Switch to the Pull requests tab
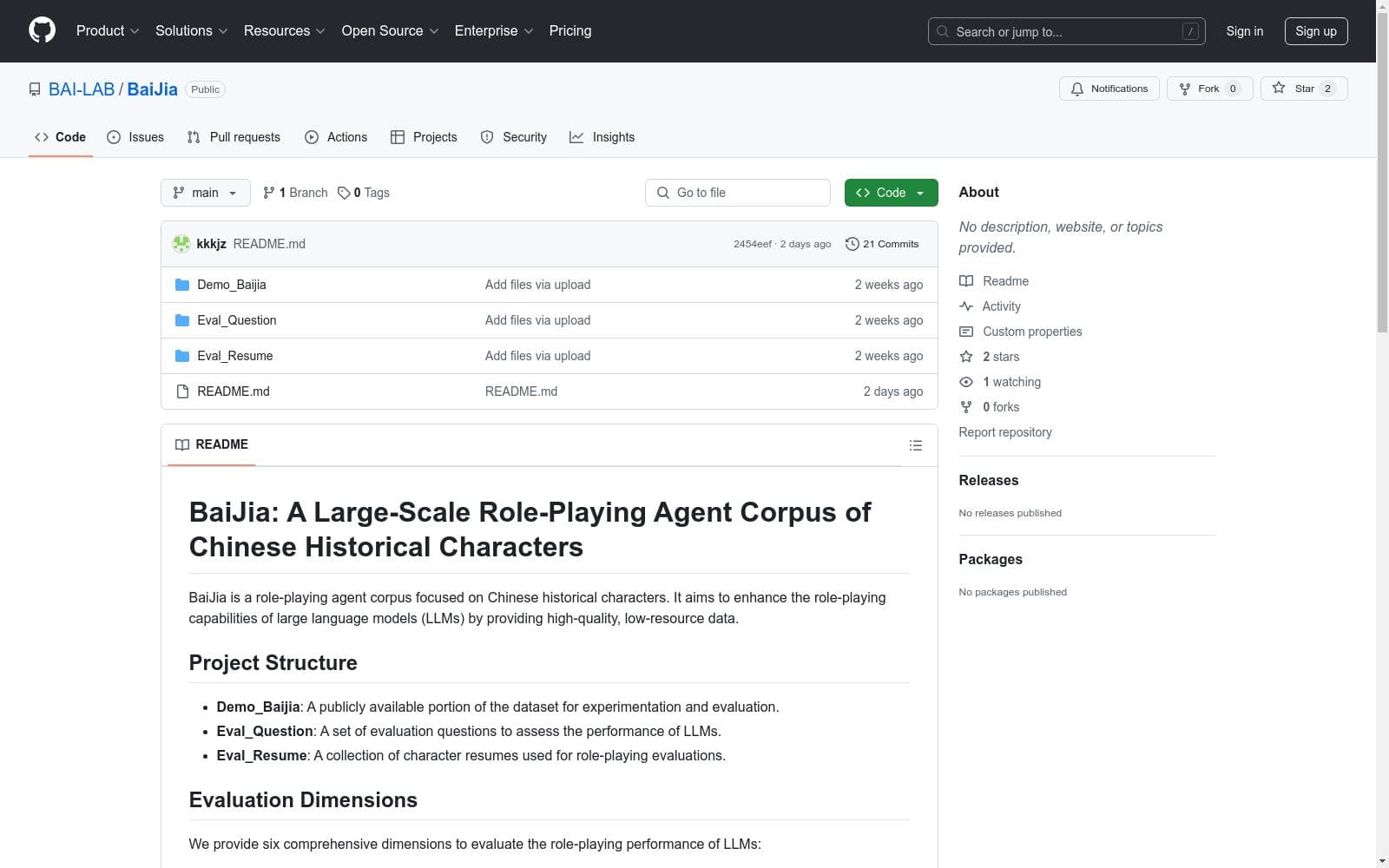The width and height of the screenshot is (1389, 868). (x=234, y=137)
